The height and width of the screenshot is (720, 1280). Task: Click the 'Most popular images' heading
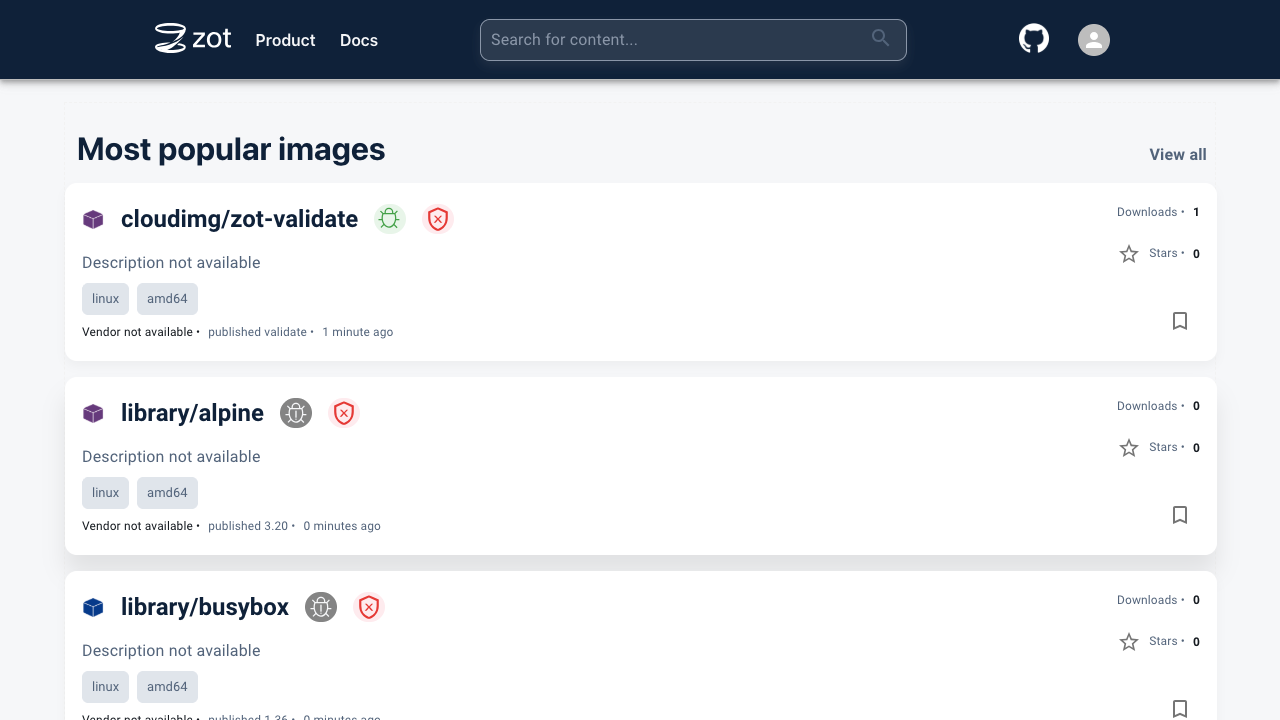pyautogui.click(x=231, y=149)
